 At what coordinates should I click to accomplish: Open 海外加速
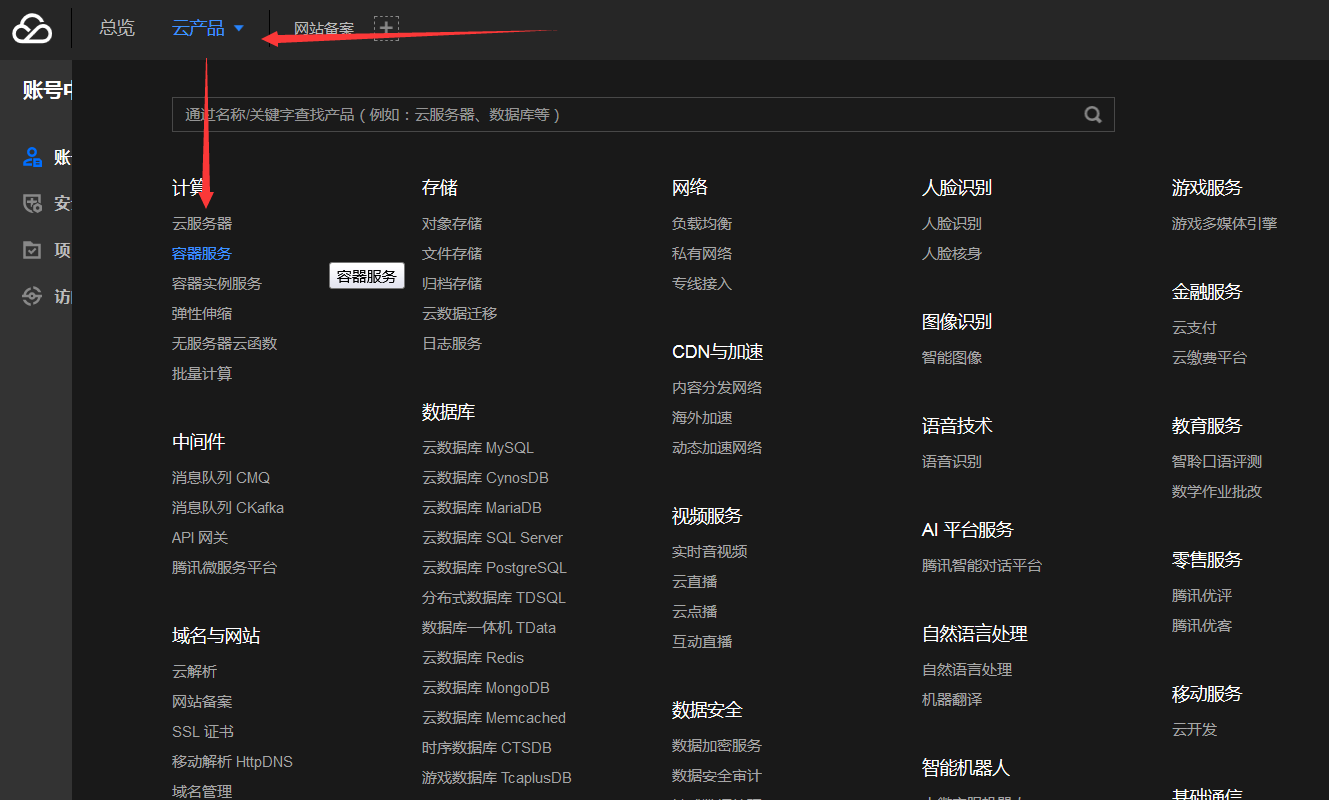pos(702,417)
